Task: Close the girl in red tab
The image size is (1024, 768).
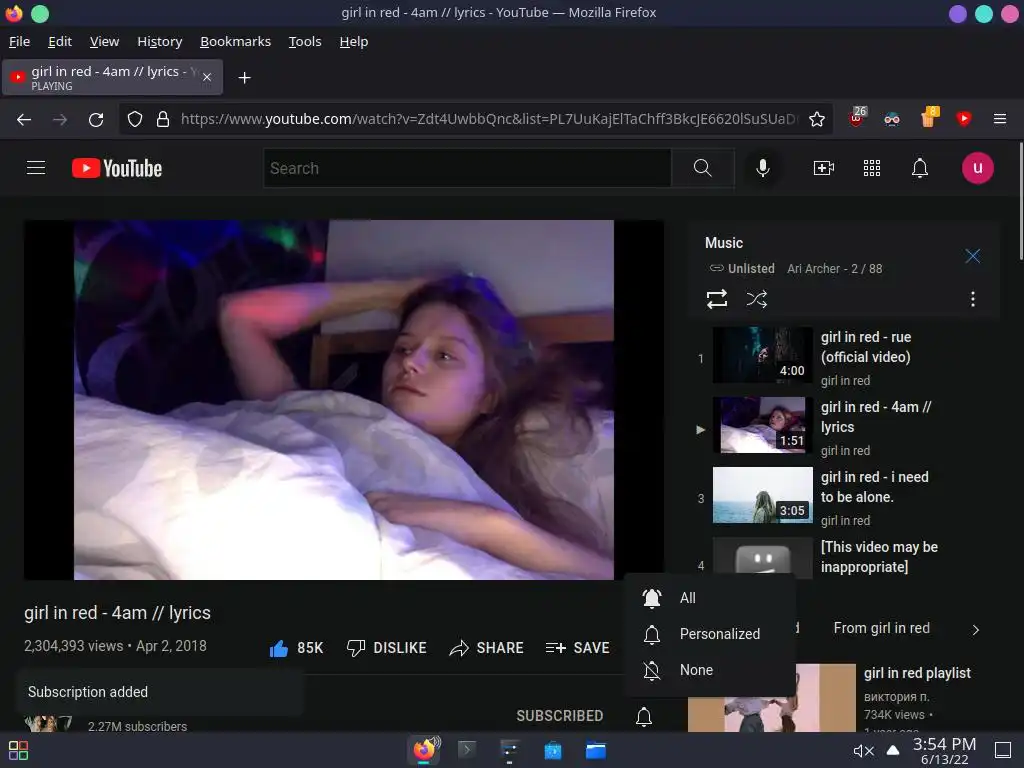Action: [x=207, y=77]
